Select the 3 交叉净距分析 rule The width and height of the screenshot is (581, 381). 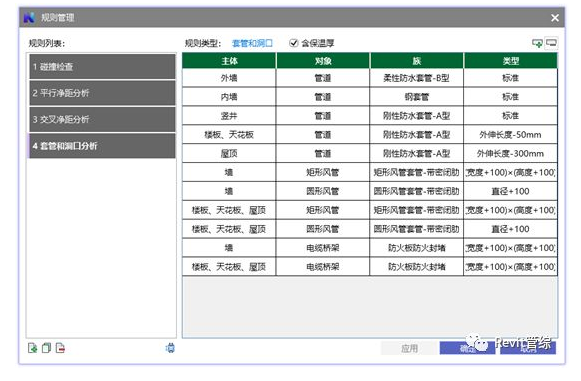coord(102,119)
